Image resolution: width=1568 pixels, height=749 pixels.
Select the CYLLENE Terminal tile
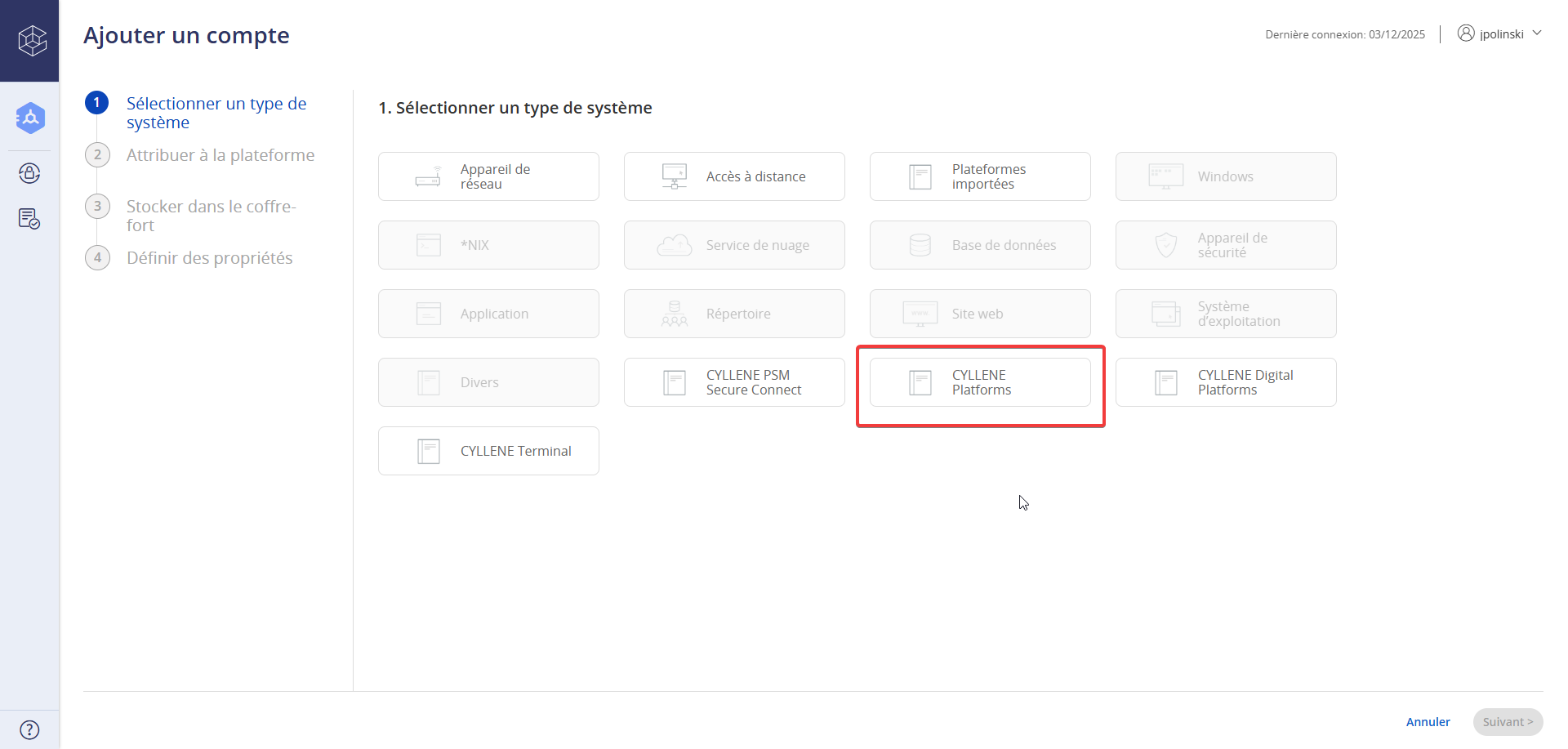point(488,451)
